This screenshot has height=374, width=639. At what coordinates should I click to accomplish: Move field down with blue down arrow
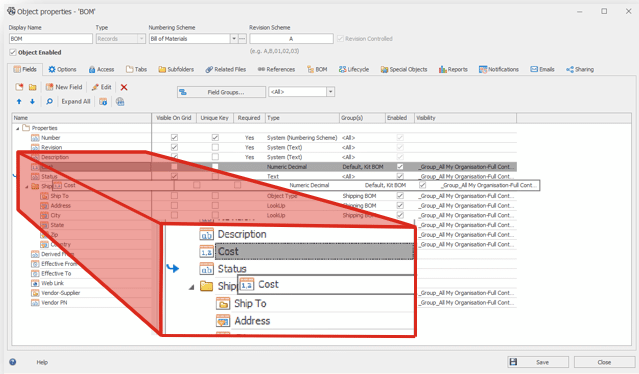coord(32,102)
